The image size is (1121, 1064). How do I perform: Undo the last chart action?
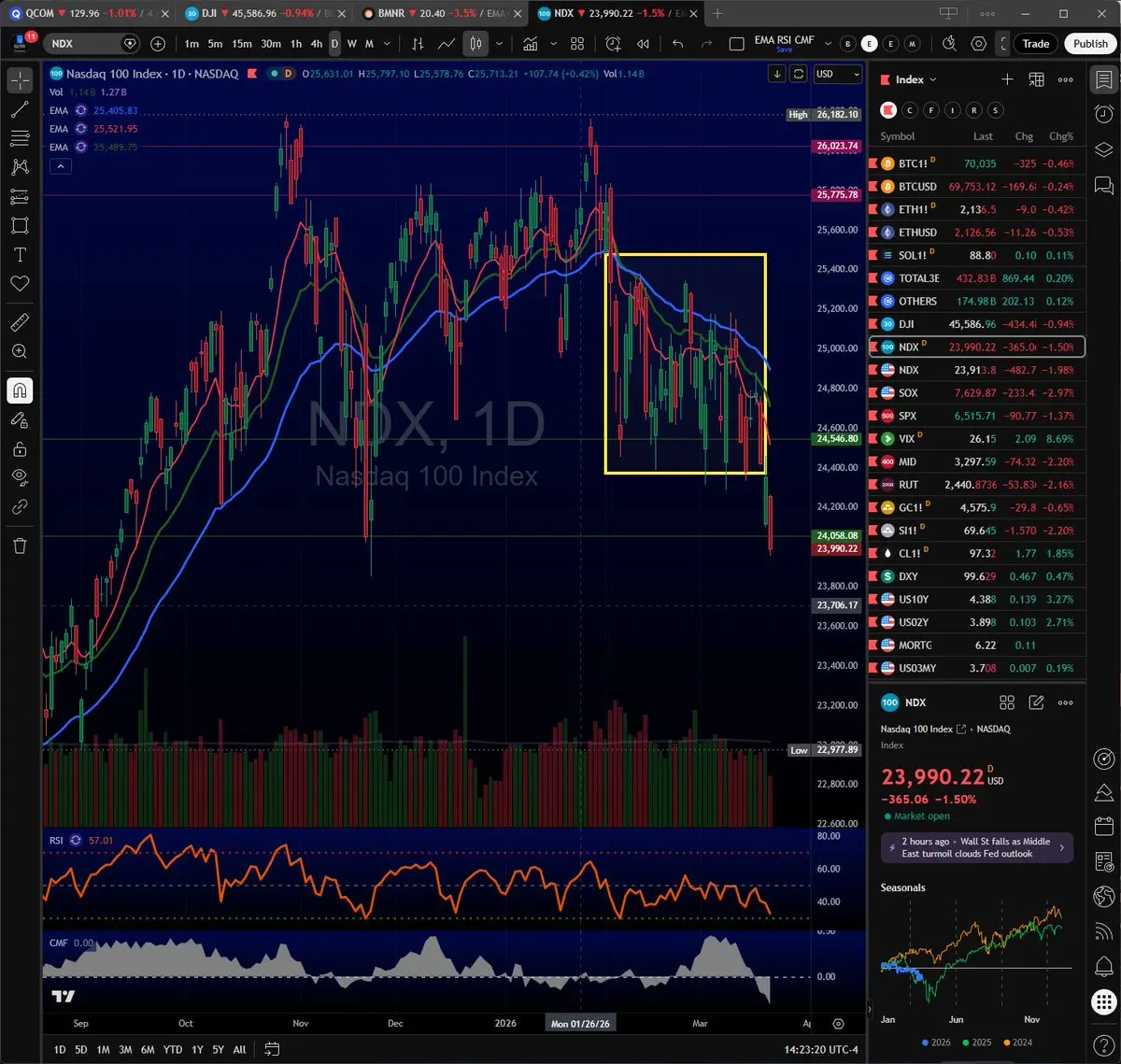click(x=678, y=44)
